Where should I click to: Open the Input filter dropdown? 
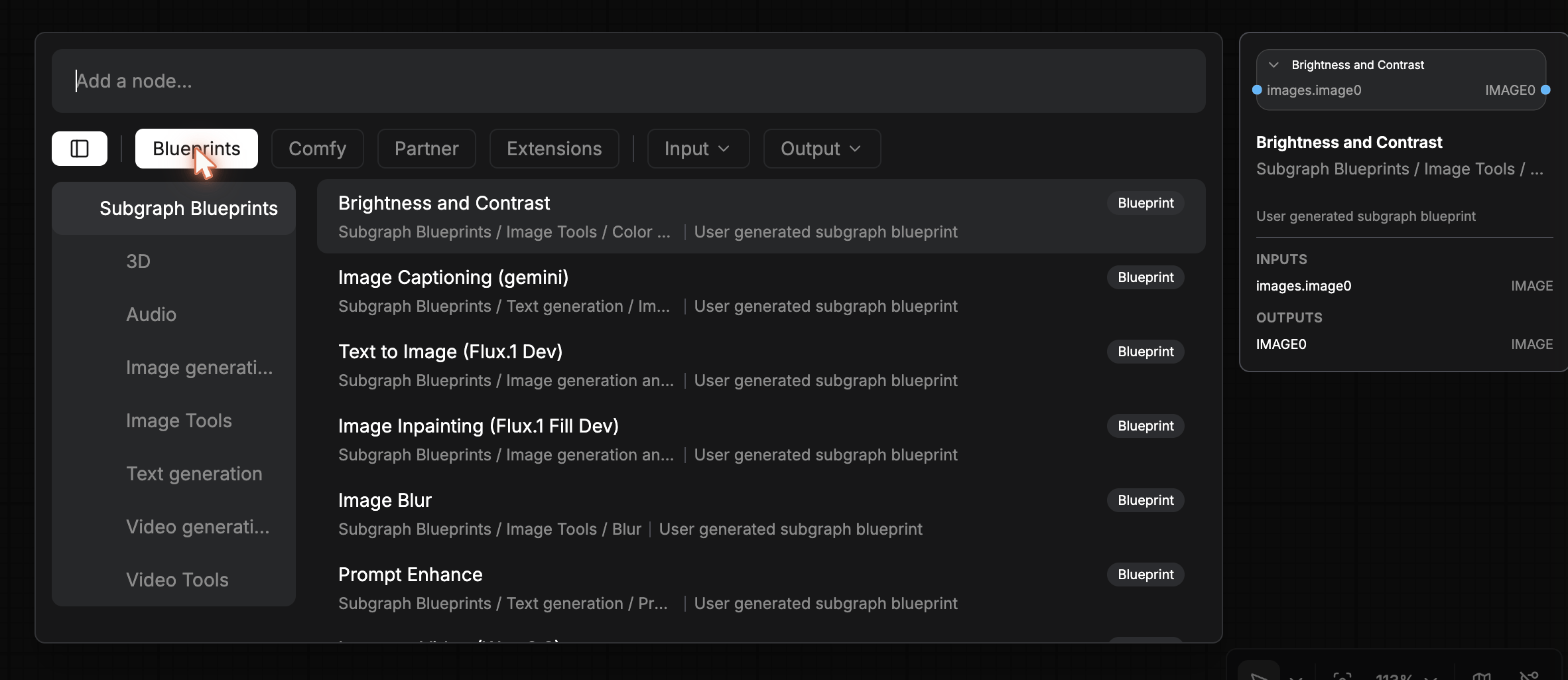tap(698, 149)
